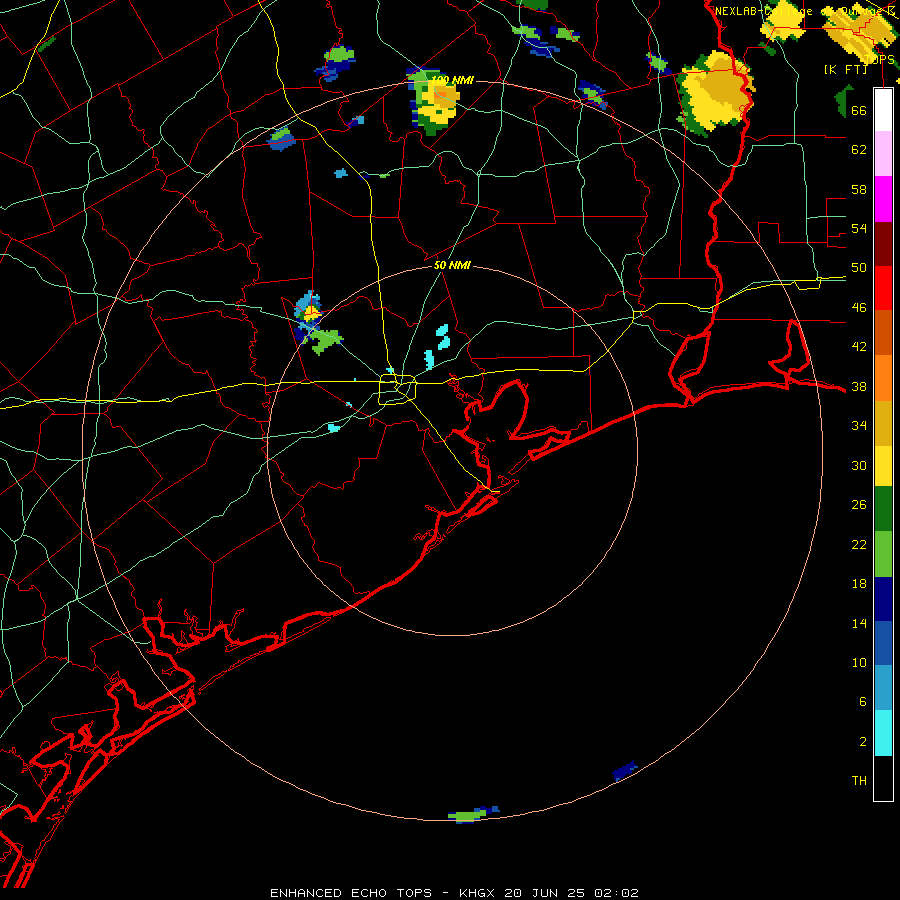
Task: Click the "100 NMI" range ring label
Action: coord(452,80)
